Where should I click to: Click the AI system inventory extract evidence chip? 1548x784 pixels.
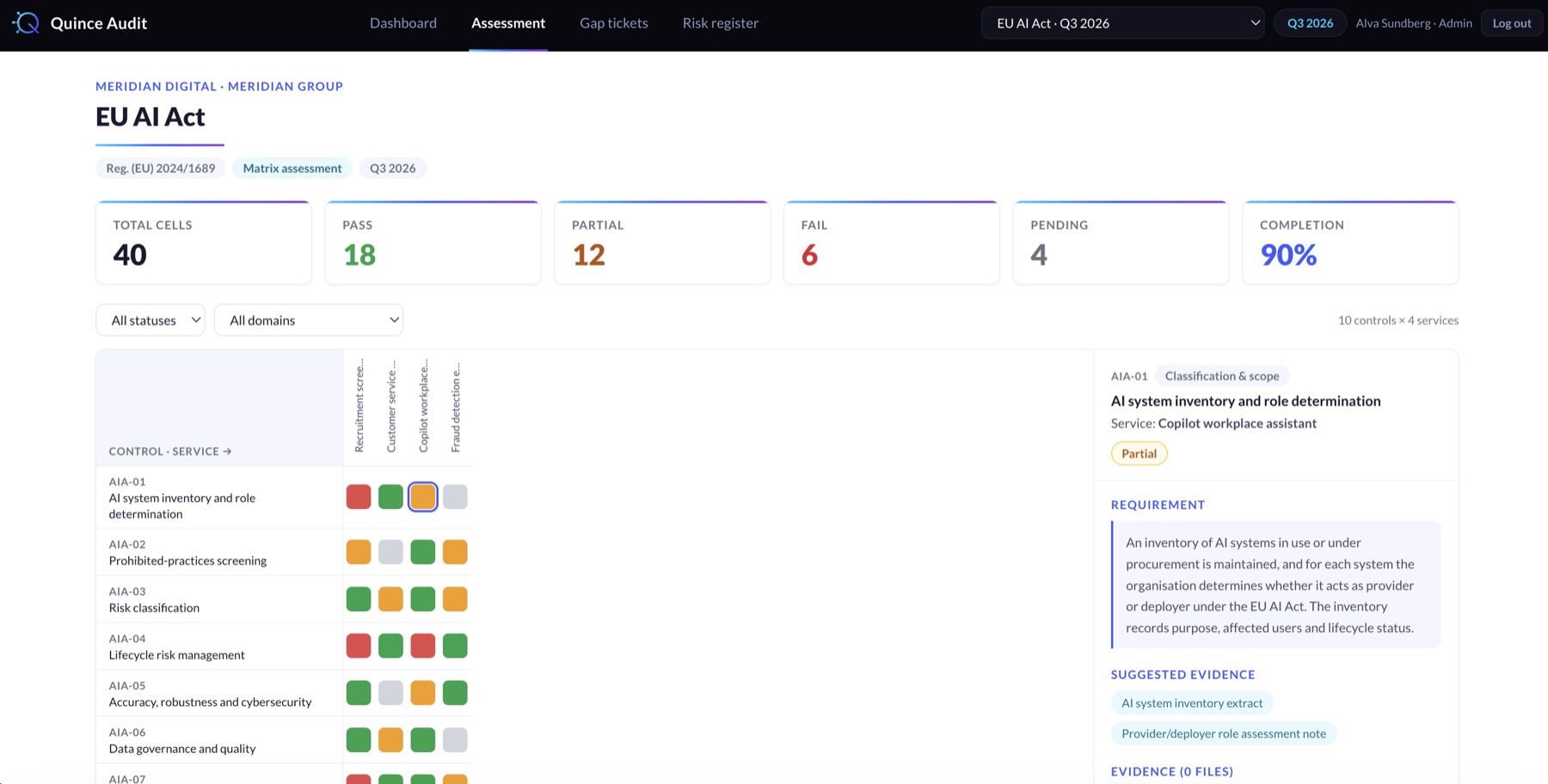(1192, 703)
